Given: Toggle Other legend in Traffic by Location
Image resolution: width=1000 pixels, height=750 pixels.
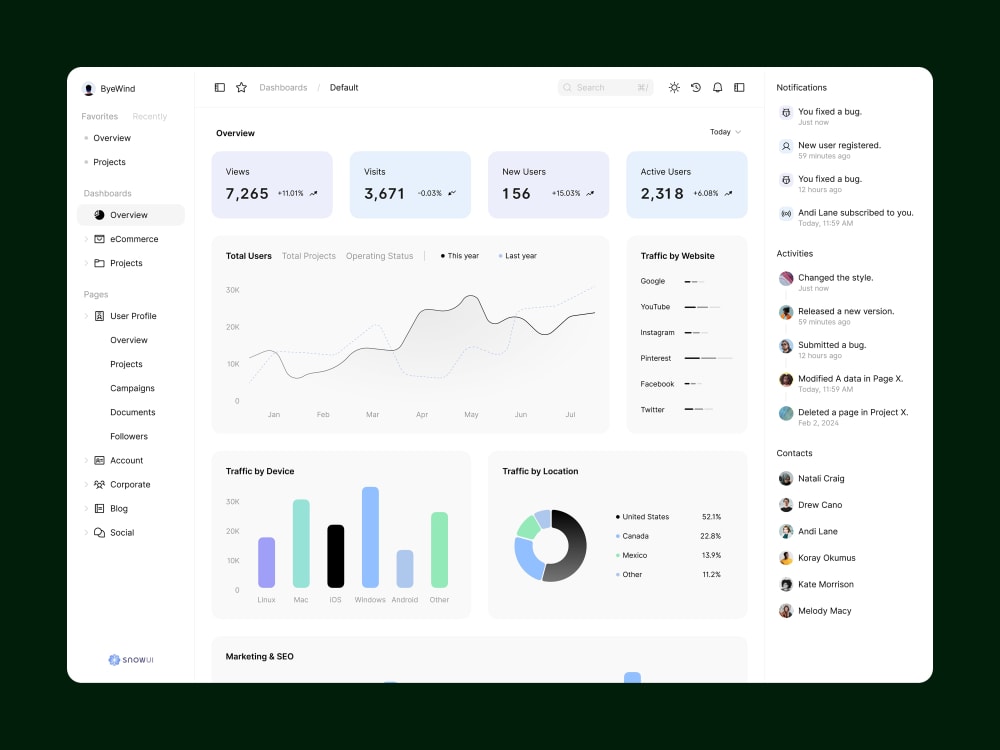Looking at the screenshot, I should (629, 574).
